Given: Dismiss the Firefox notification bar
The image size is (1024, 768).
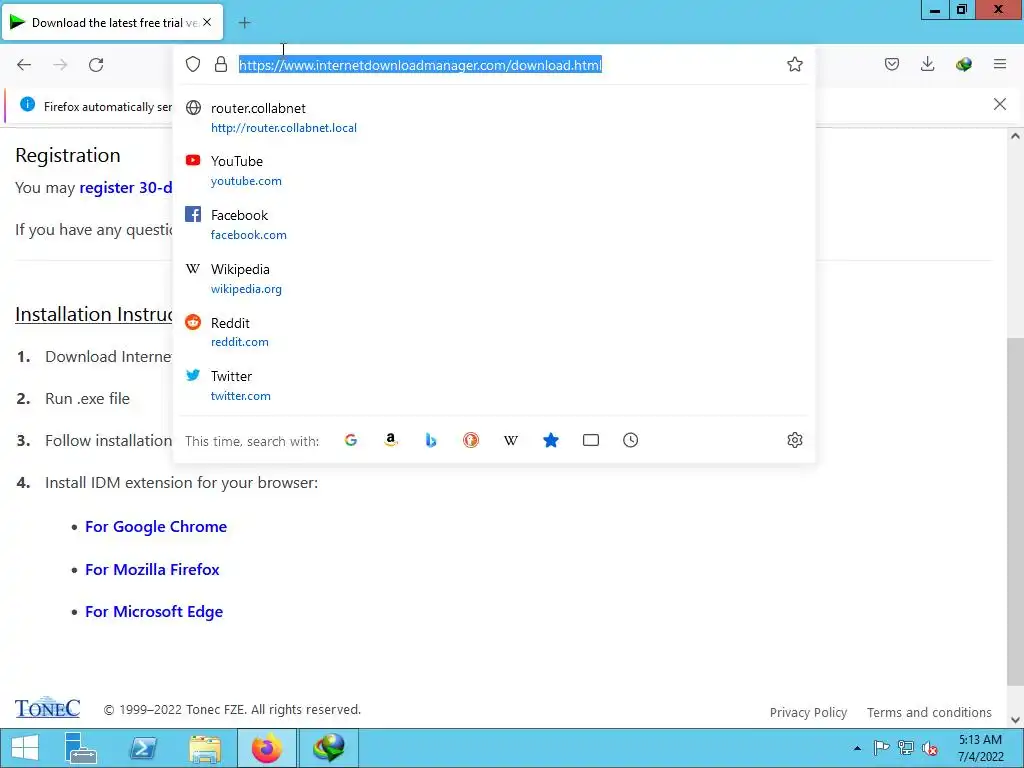Looking at the screenshot, I should (x=1000, y=104).
